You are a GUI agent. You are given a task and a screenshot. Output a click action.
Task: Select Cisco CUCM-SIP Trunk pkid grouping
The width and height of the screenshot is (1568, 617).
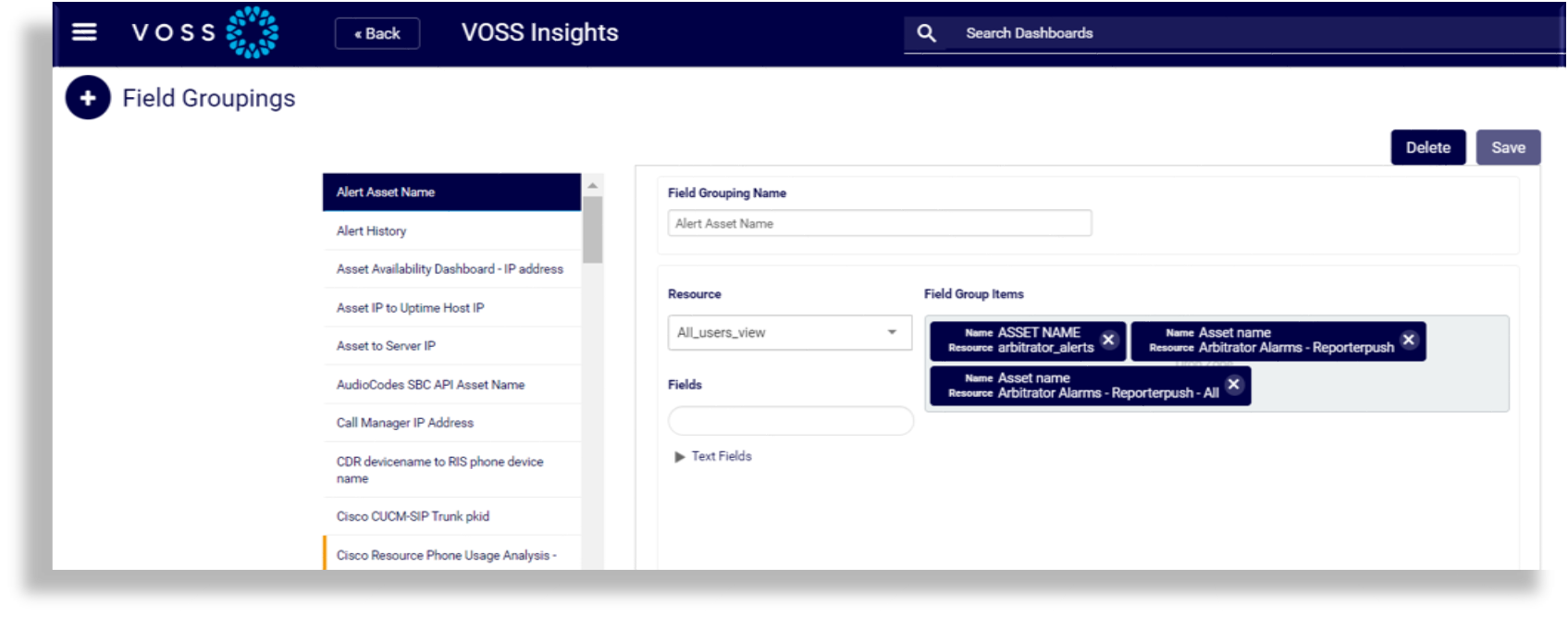click(451, 516)
